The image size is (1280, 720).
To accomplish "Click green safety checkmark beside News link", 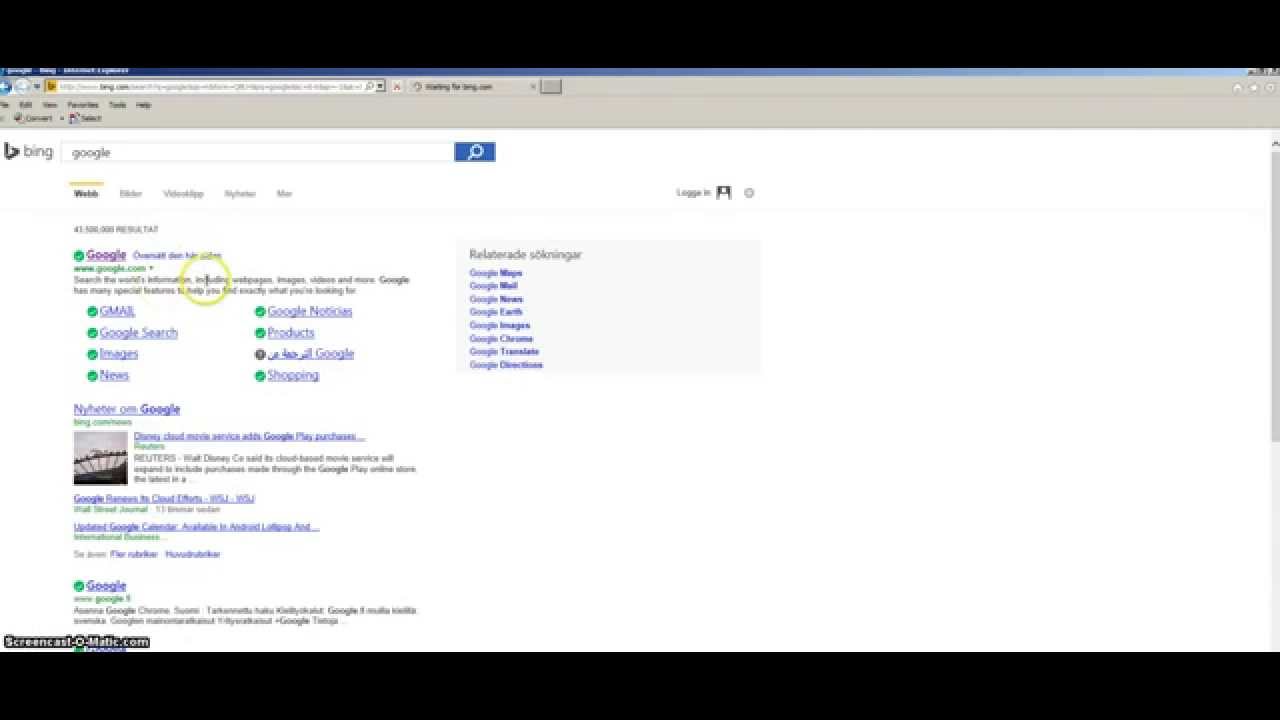I will [92, 376].
